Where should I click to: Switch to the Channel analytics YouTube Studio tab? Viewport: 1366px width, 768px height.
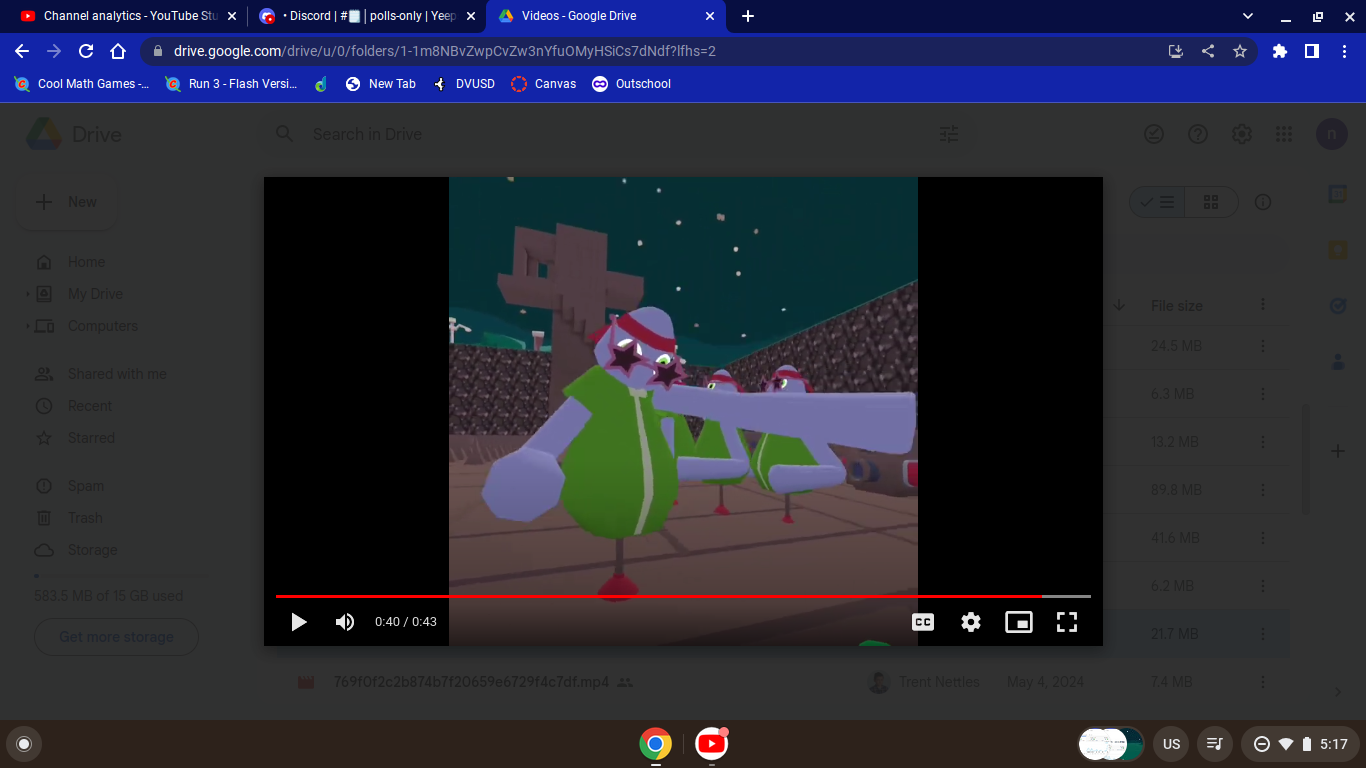coord(128,16)
